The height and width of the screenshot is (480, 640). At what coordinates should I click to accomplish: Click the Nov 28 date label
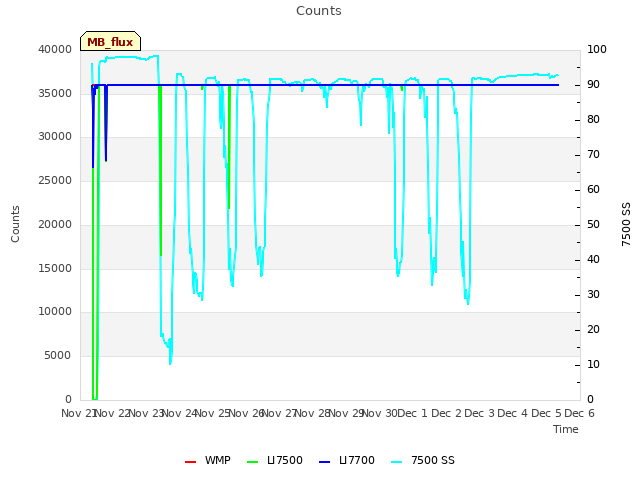click(313, 413)
